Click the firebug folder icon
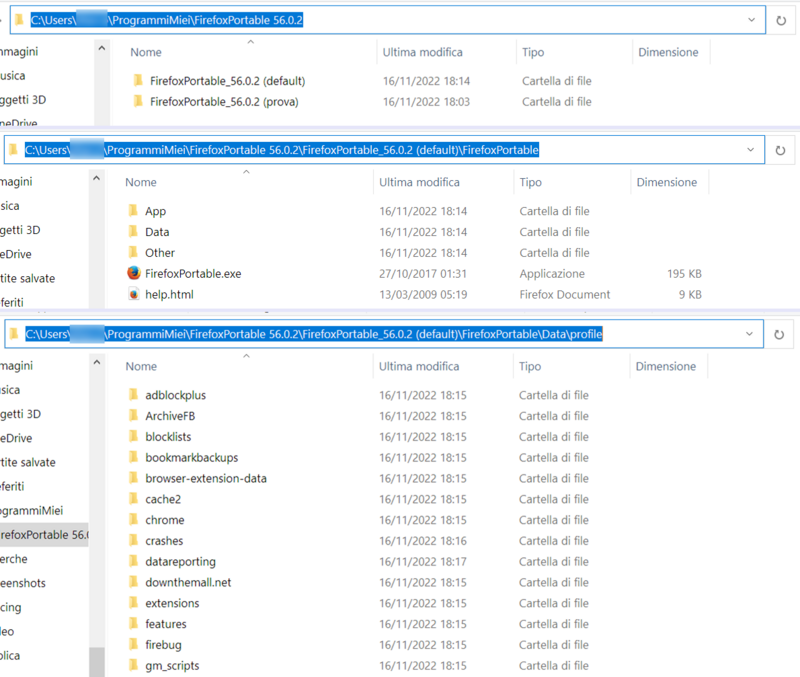Screen dimensions: 800x677 coord(134,644)
